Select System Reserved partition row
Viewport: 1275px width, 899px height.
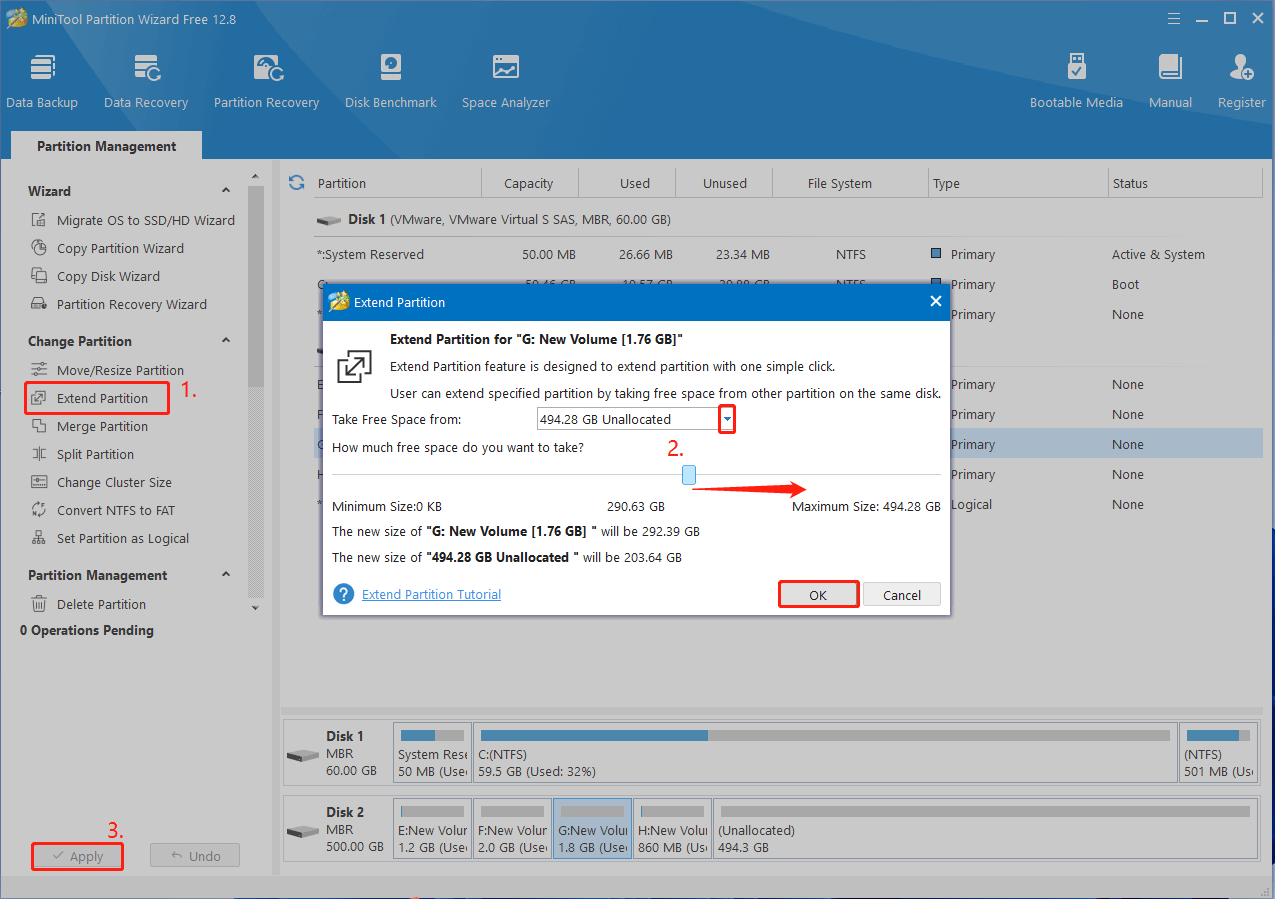(x=789, y=254)
